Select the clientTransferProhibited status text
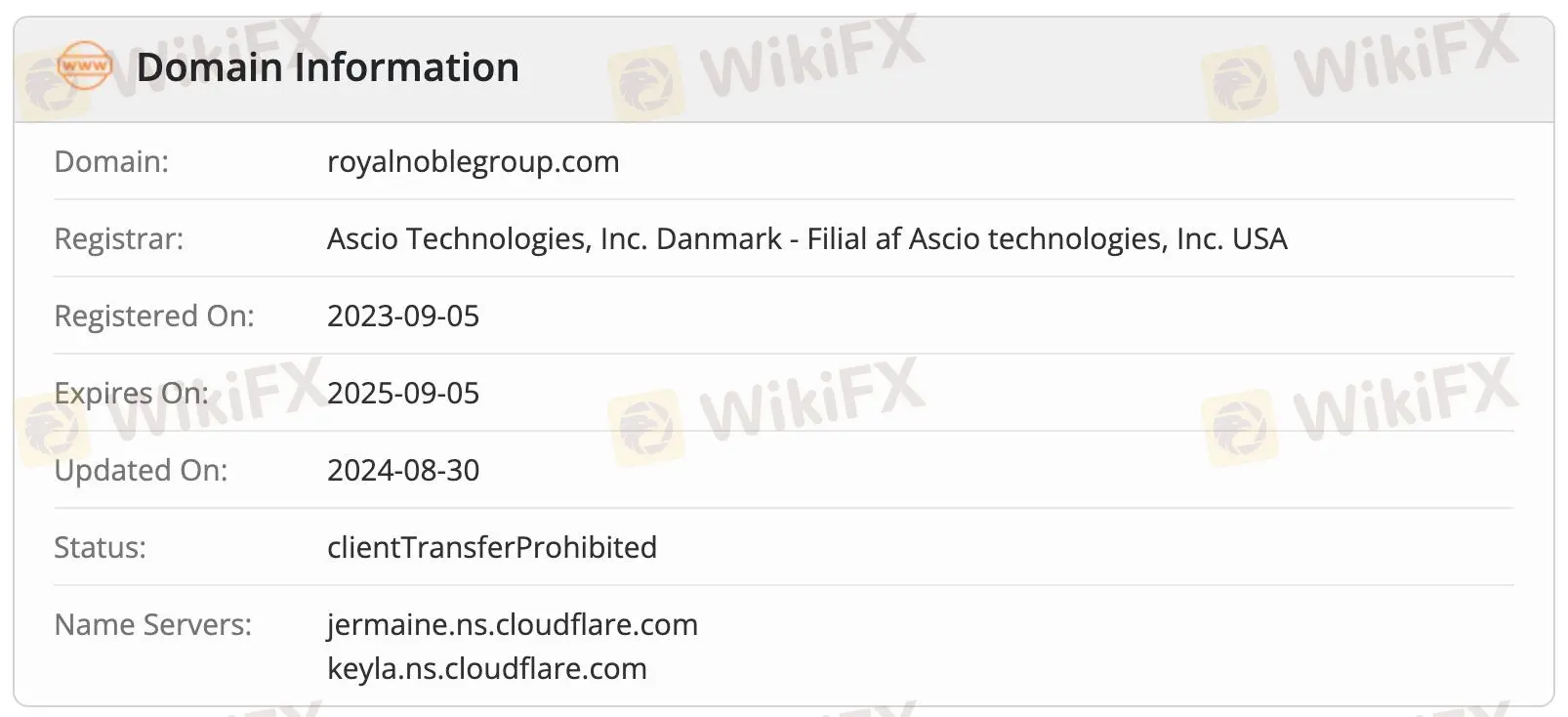1568x717 pixels. [x=492, y=547]
